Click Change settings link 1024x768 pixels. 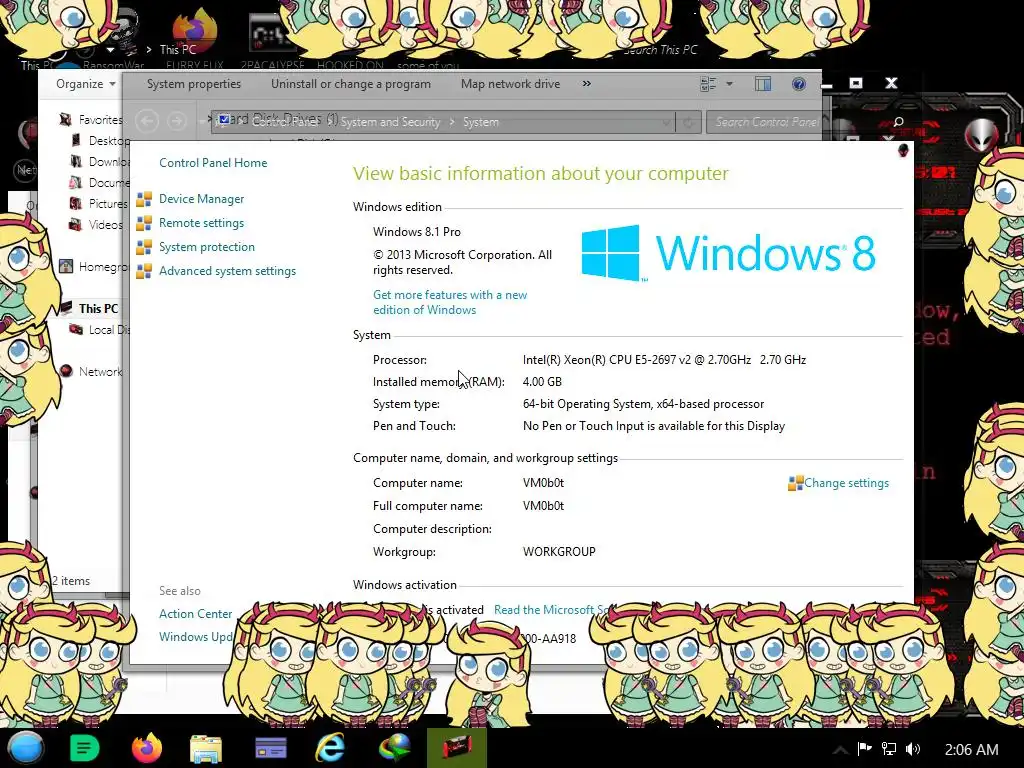pyautogui.click(x=846, y=483)
